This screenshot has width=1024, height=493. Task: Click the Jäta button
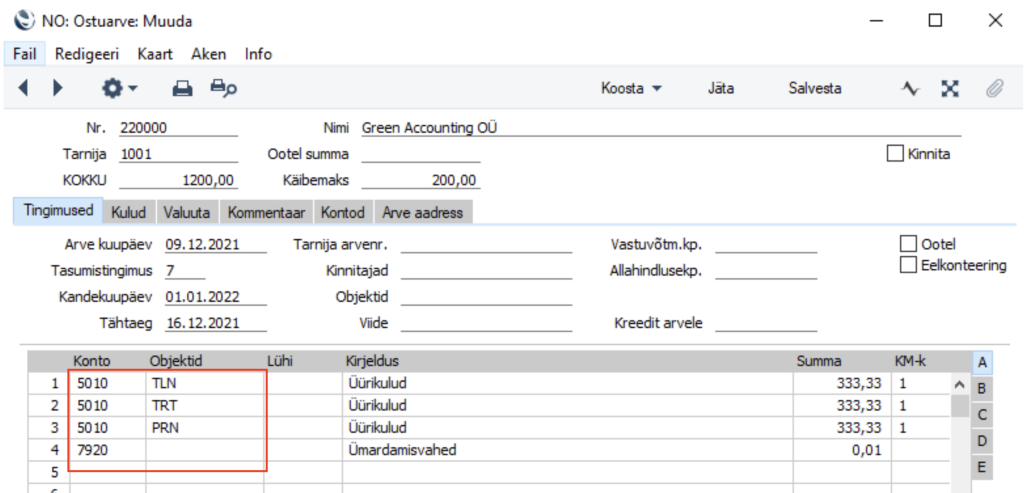click(x=720, y=88)
